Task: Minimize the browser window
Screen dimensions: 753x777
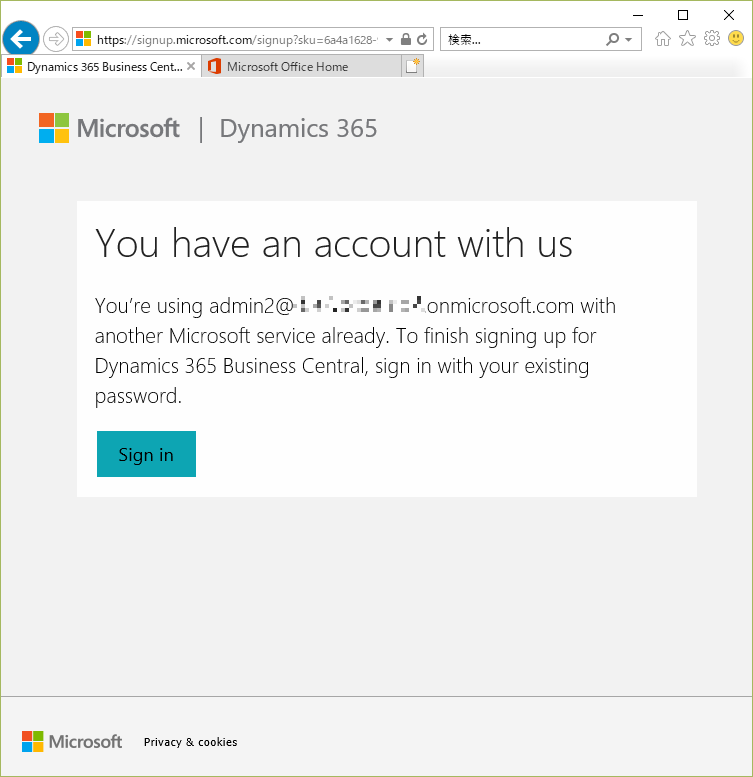Action: pyautogui.click(x=638, y=15)
